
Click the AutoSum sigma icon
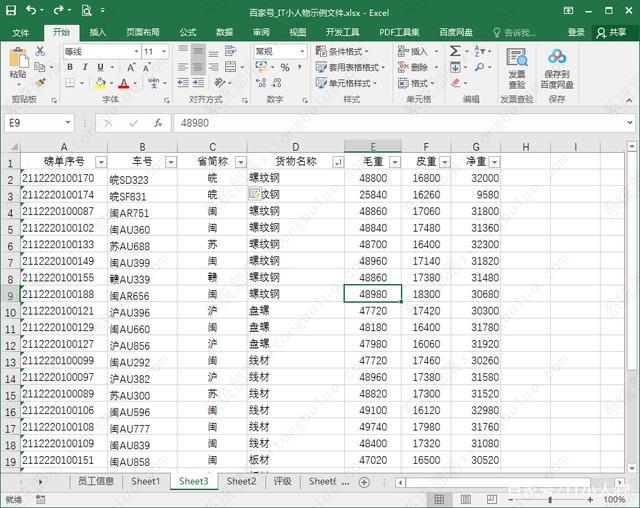[x=455, y=51]
